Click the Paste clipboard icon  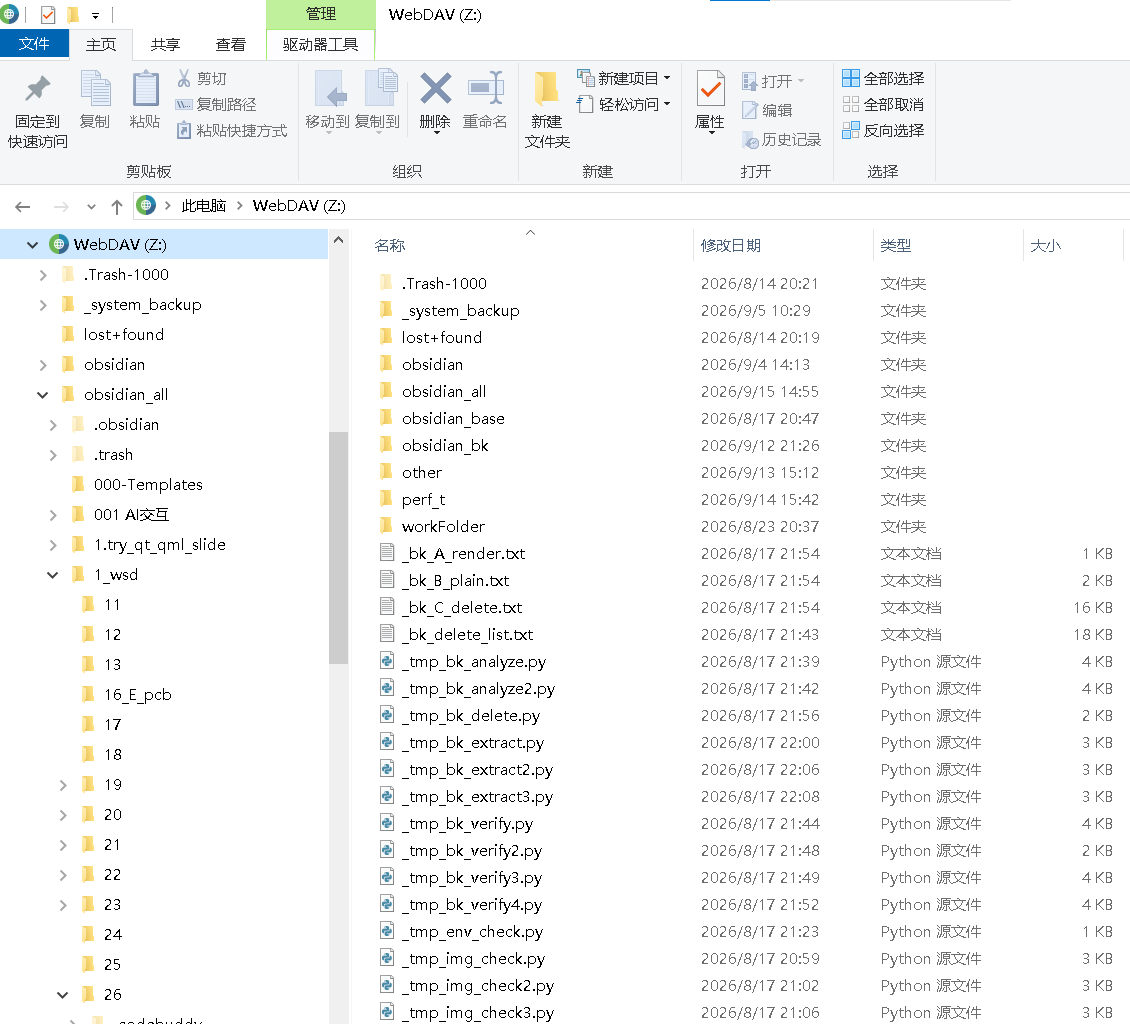point(145,99)
